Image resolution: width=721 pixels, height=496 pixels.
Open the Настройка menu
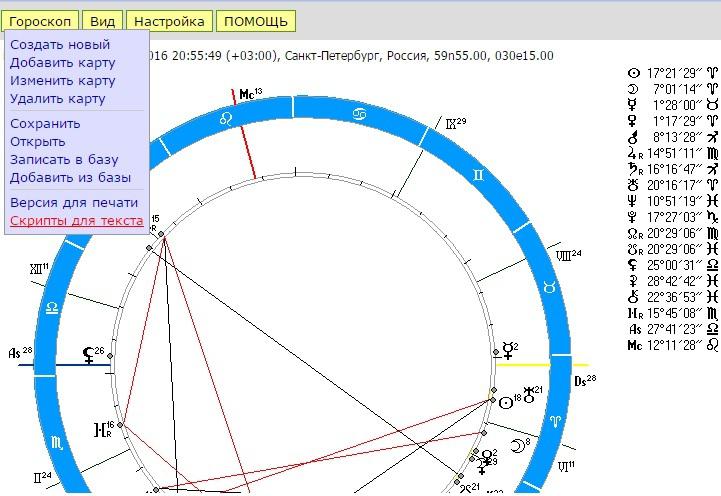(x=169, y=22)
